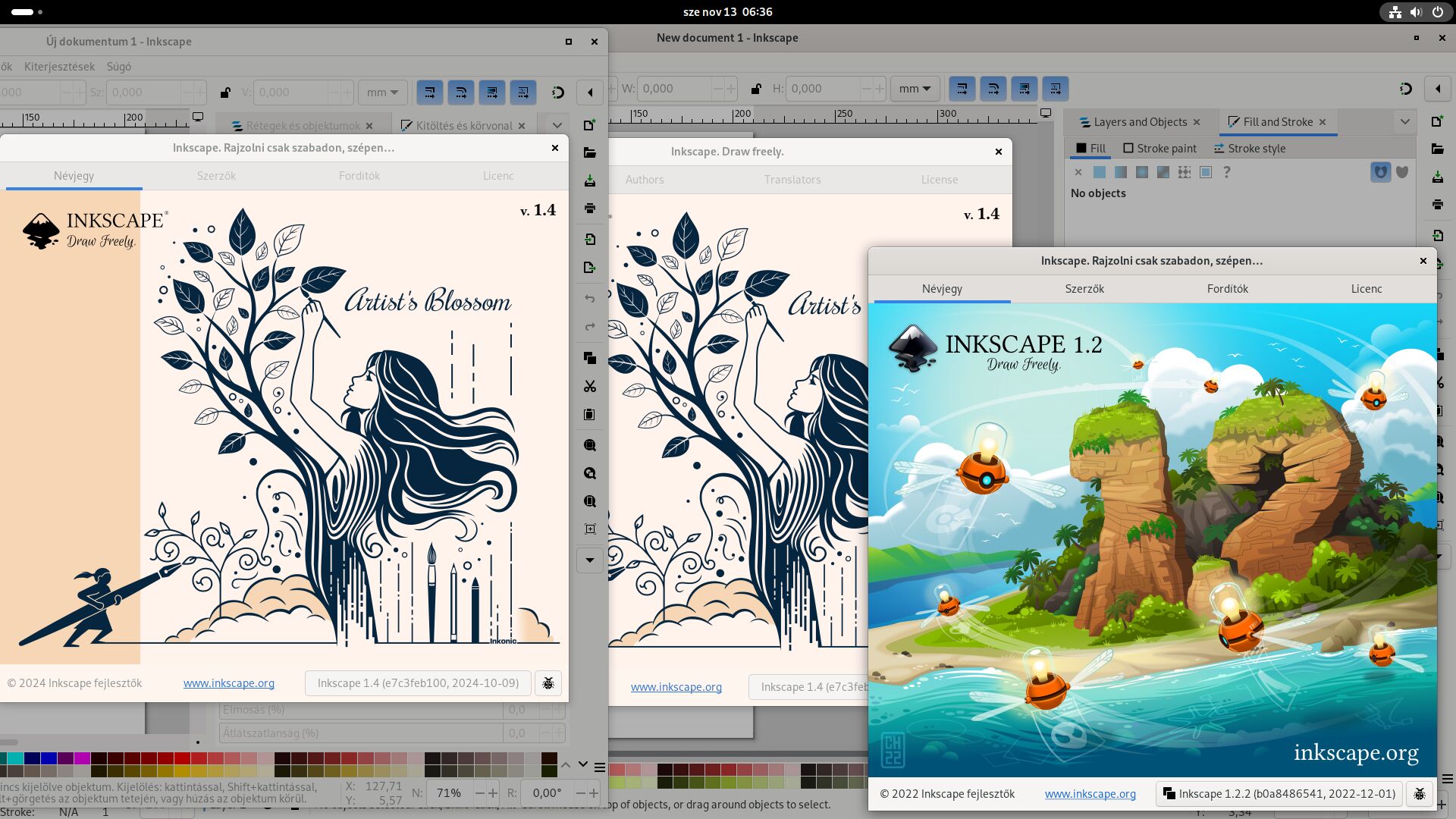
Task: Click Save icon in English window's command bar
Action: pos(1437,177)
